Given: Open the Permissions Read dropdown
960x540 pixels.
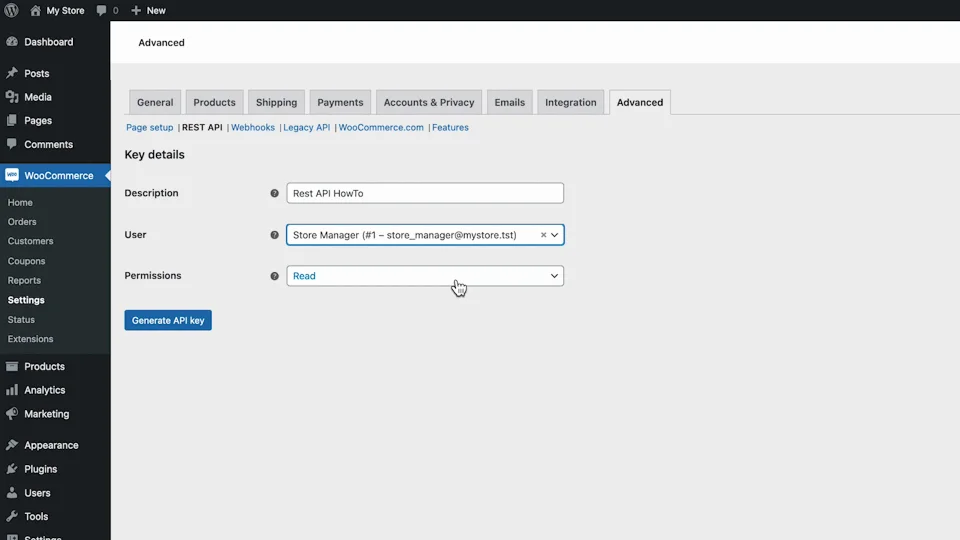Looking at the screenshot, I should point(425,276).
